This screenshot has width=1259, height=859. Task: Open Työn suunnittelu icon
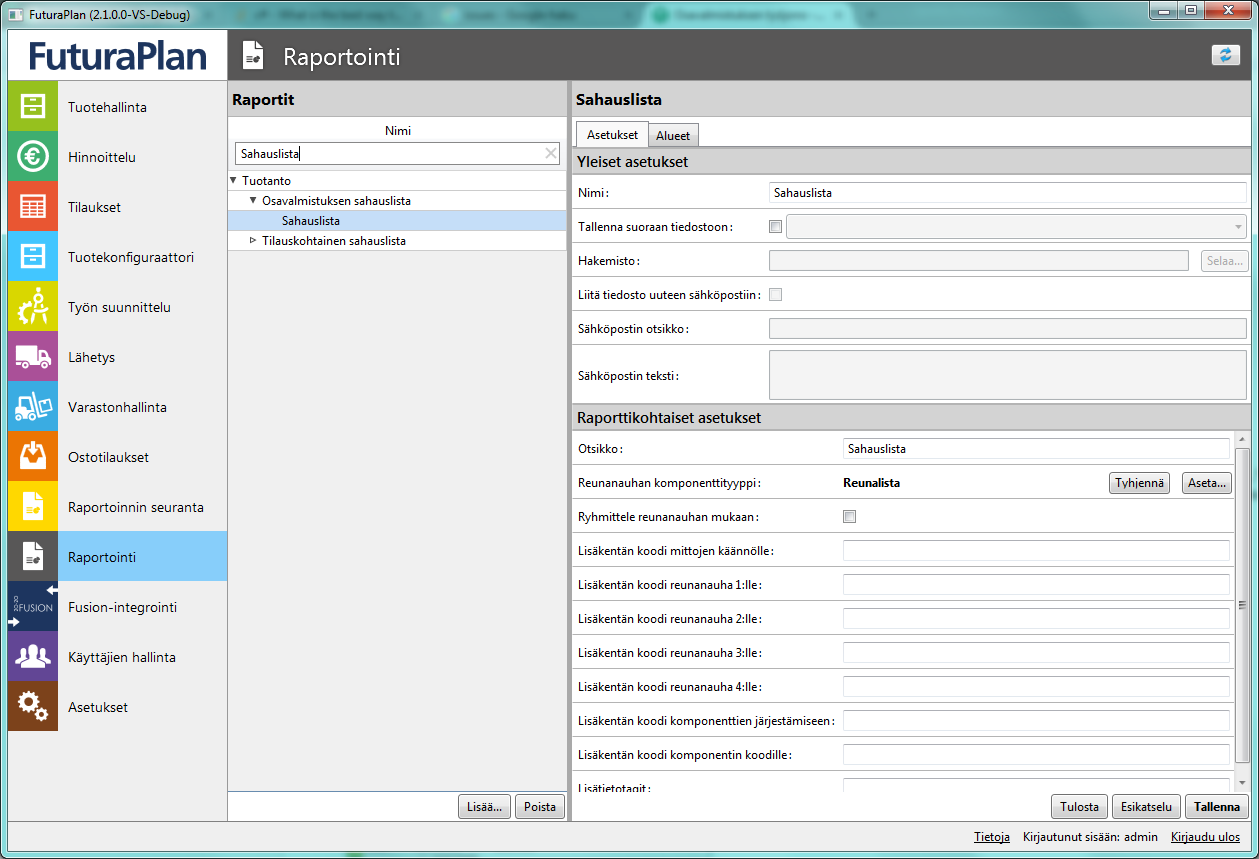(x=33, y=306)
